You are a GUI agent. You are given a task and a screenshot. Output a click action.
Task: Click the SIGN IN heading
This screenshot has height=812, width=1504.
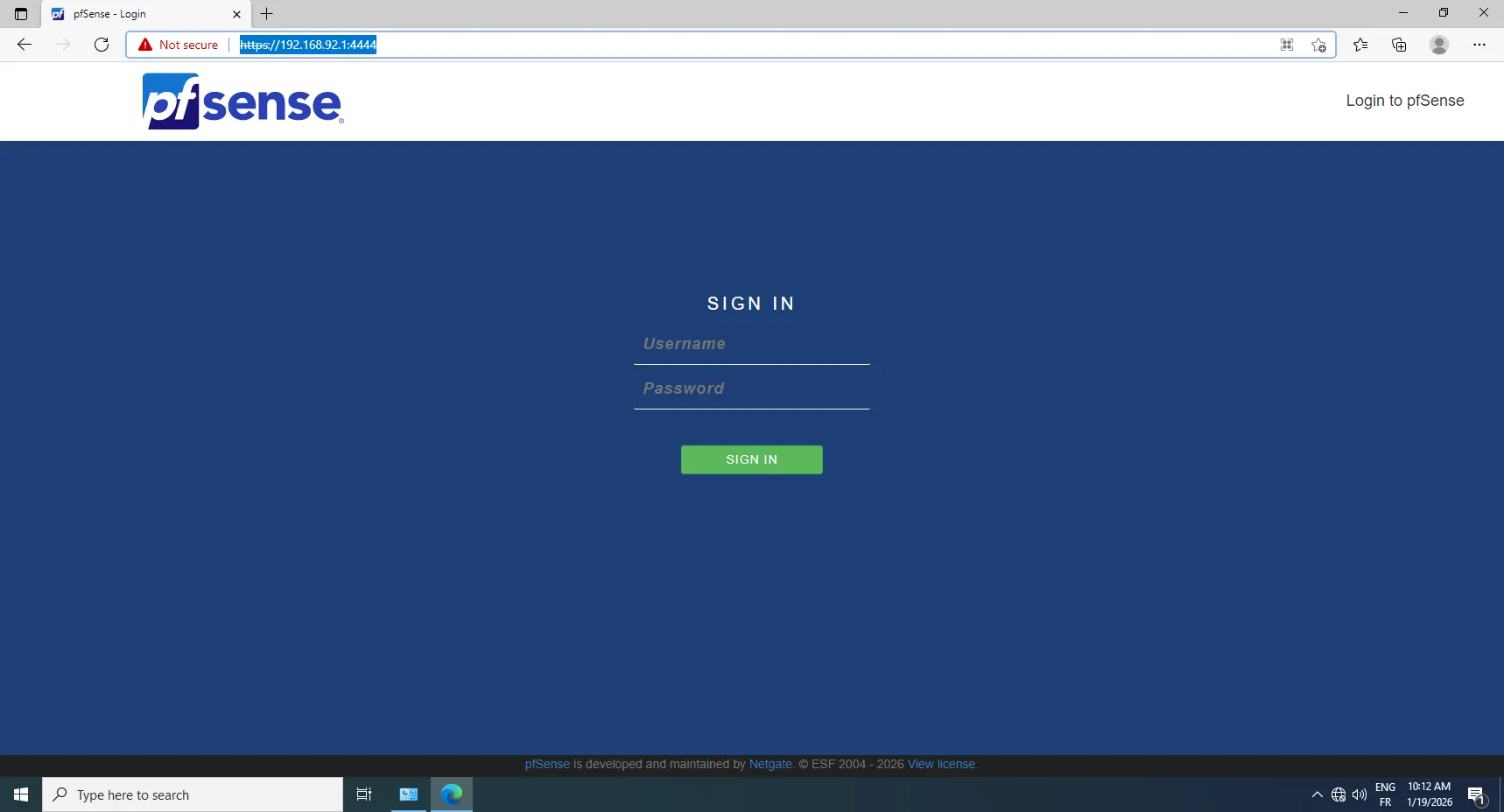(751, 304)
